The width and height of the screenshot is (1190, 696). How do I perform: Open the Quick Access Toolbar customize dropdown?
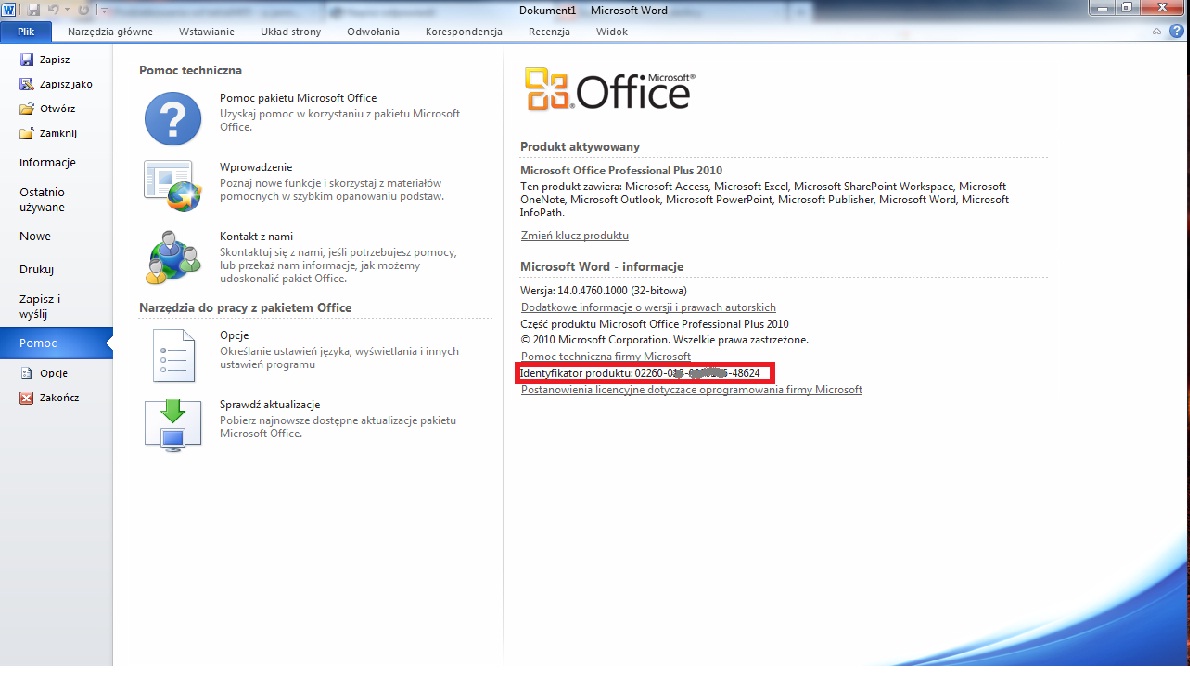click(x=104, y=11)
